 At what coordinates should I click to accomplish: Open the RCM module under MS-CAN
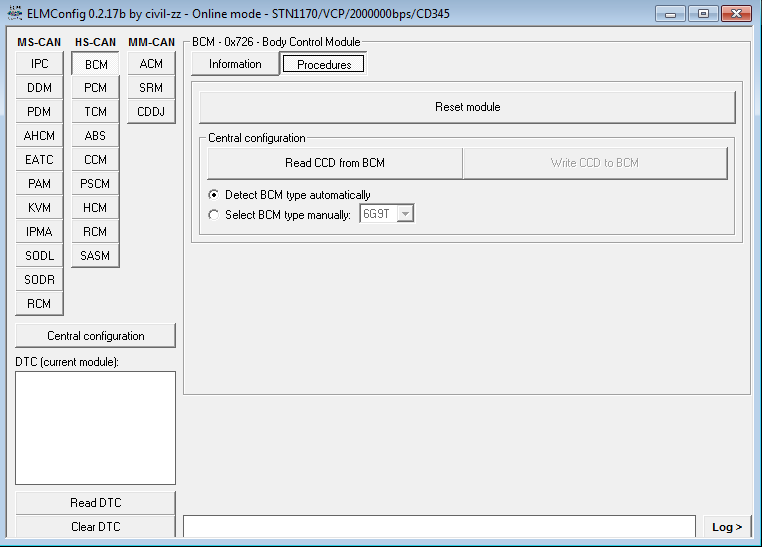[39, 304]
